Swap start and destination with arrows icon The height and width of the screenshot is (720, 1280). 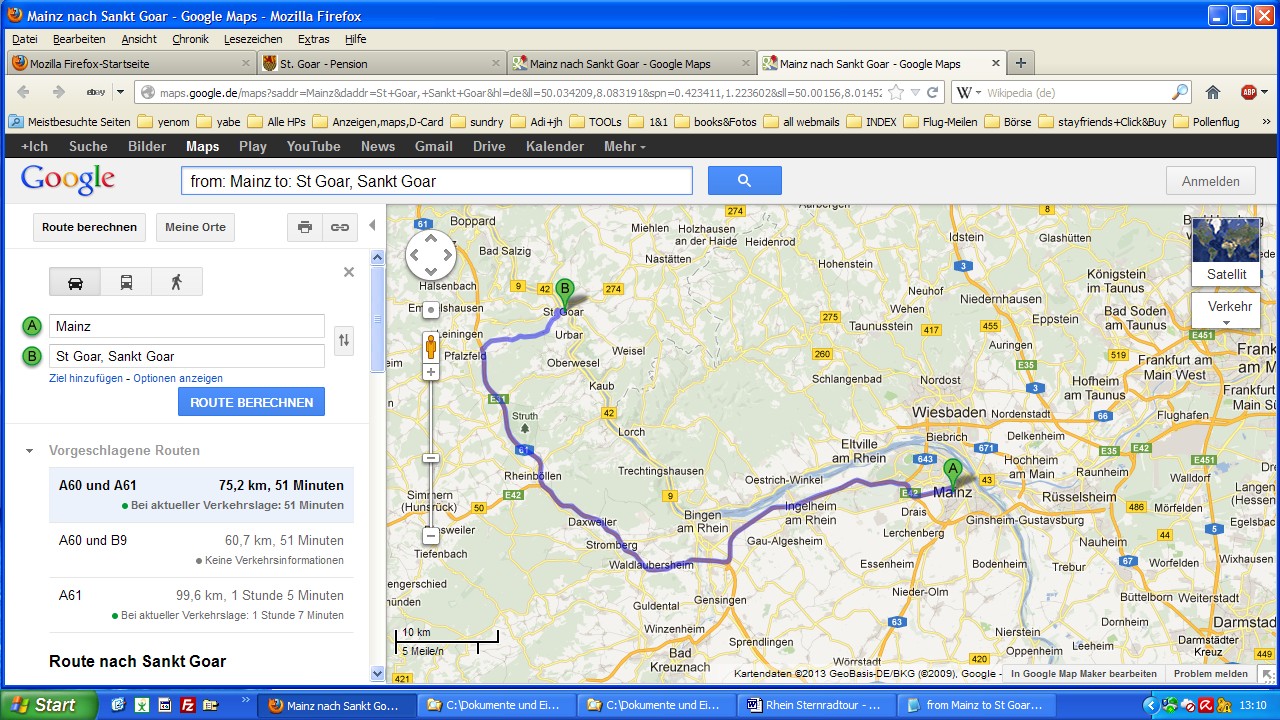point(344,341)
